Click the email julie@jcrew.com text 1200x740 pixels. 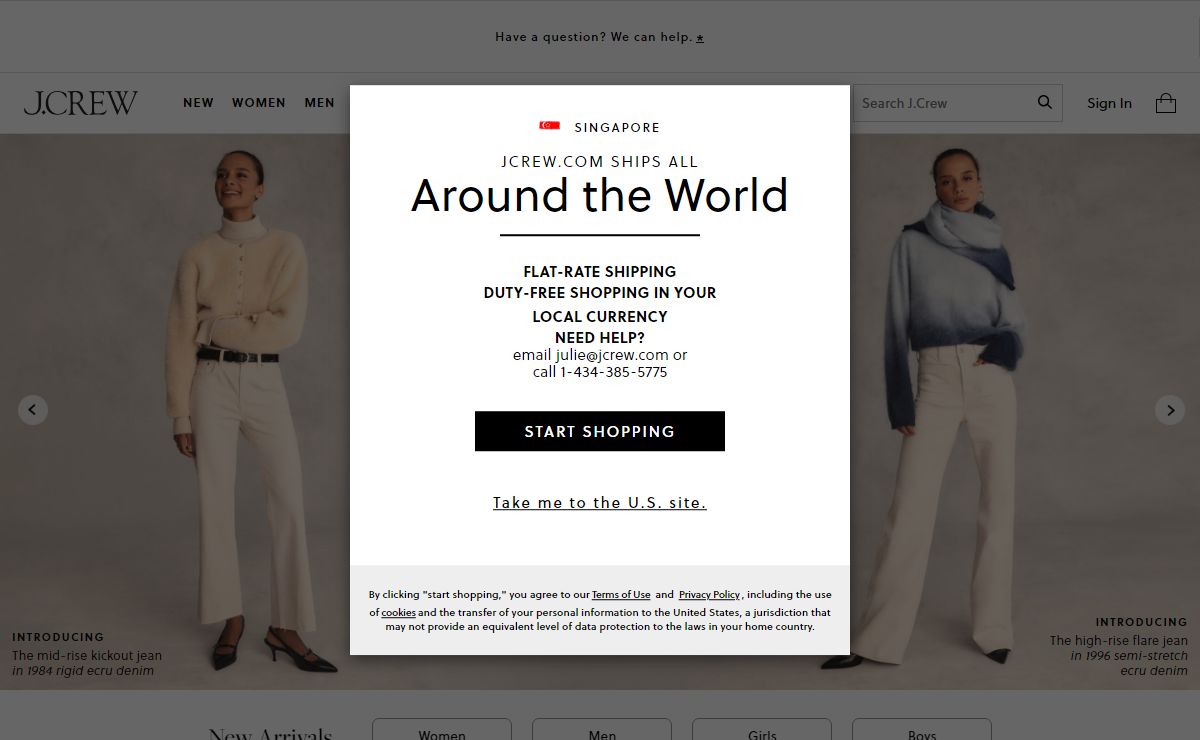(600, 355)
